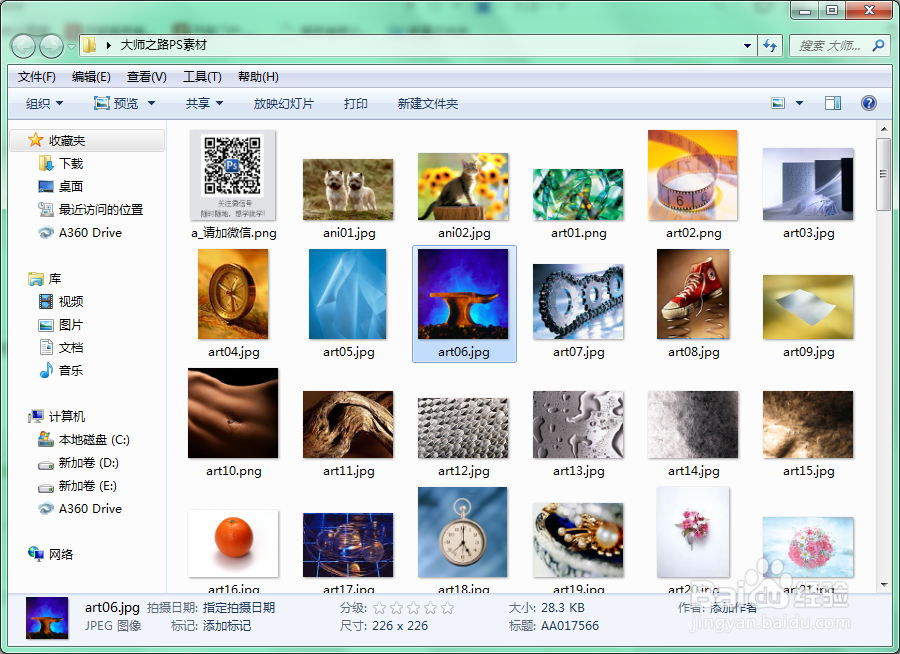Open the 文件(F) menu
This screenshot has height=654, width=900.
[37, 77]
